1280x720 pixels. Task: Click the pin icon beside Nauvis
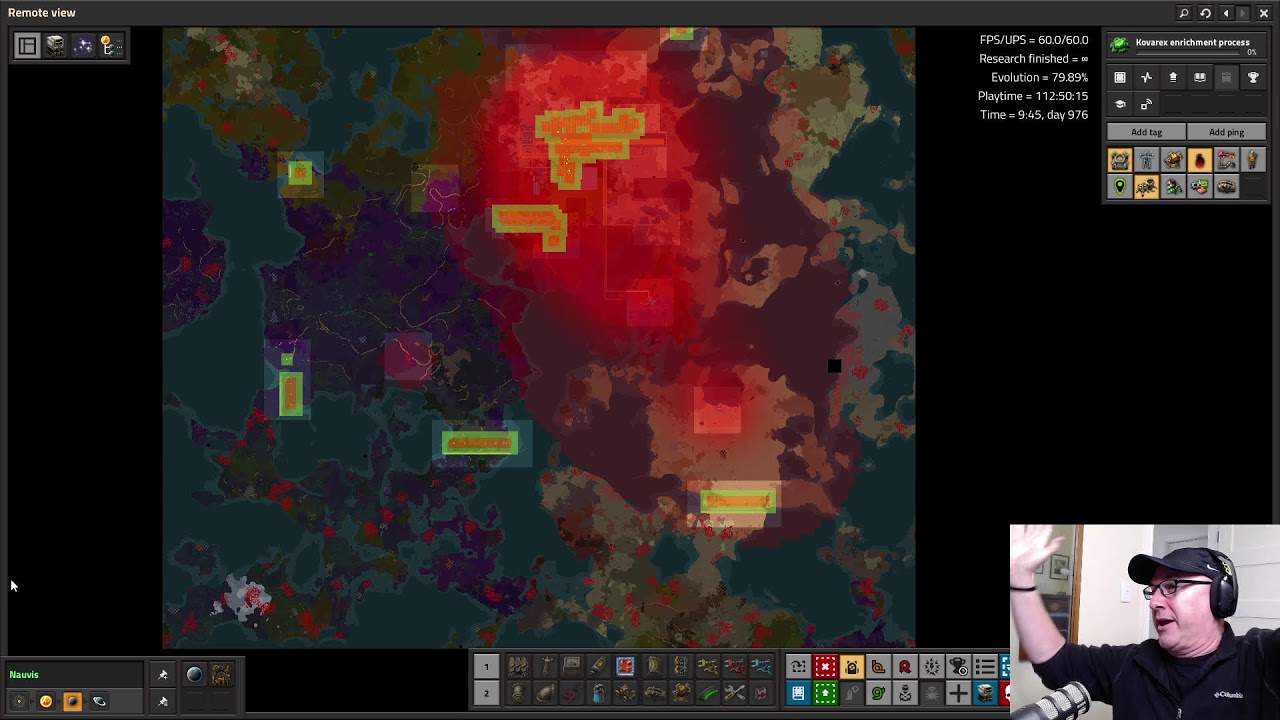[x=163, y=675]
